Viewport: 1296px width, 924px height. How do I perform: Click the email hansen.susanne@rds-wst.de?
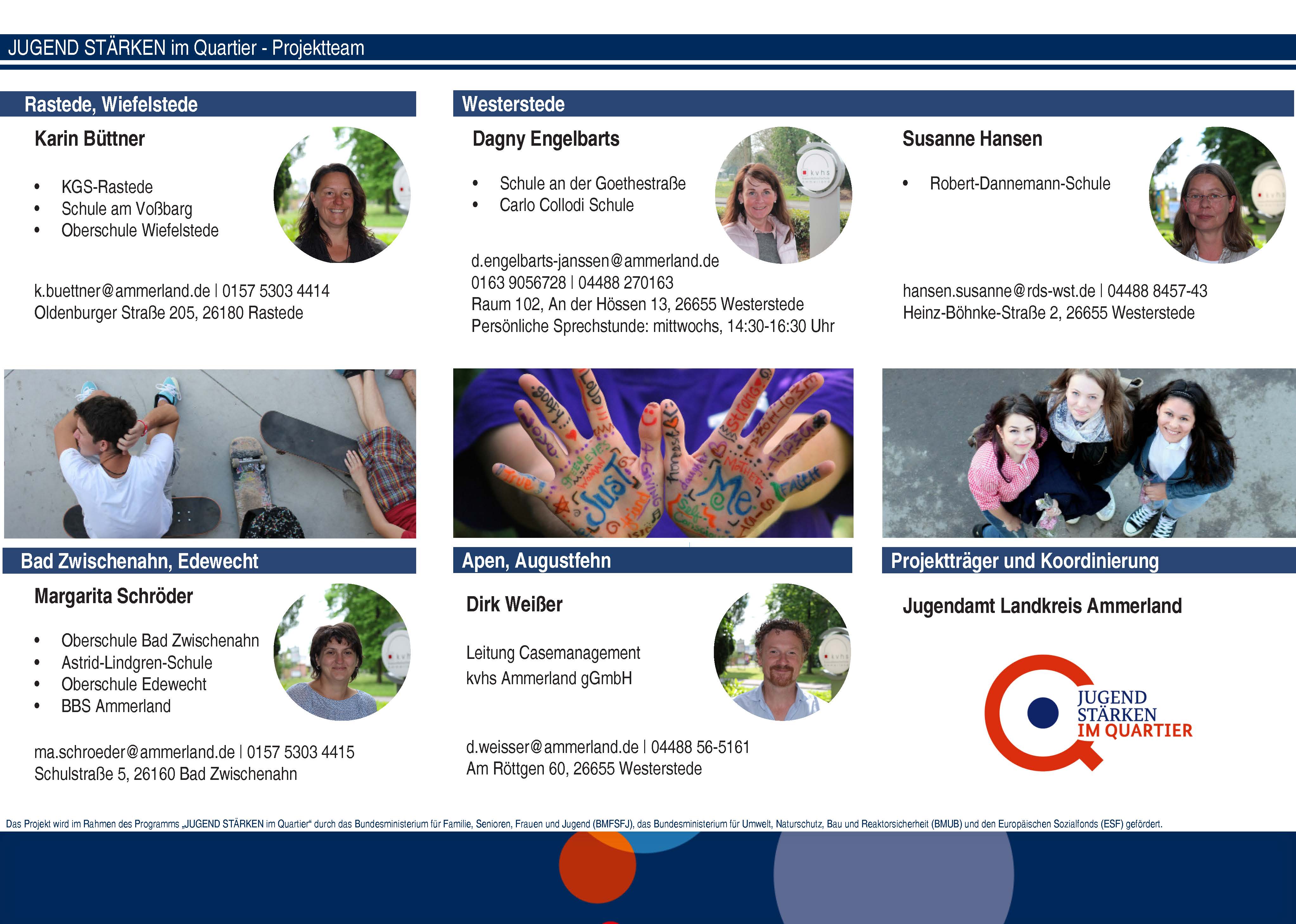pos(999,291)
